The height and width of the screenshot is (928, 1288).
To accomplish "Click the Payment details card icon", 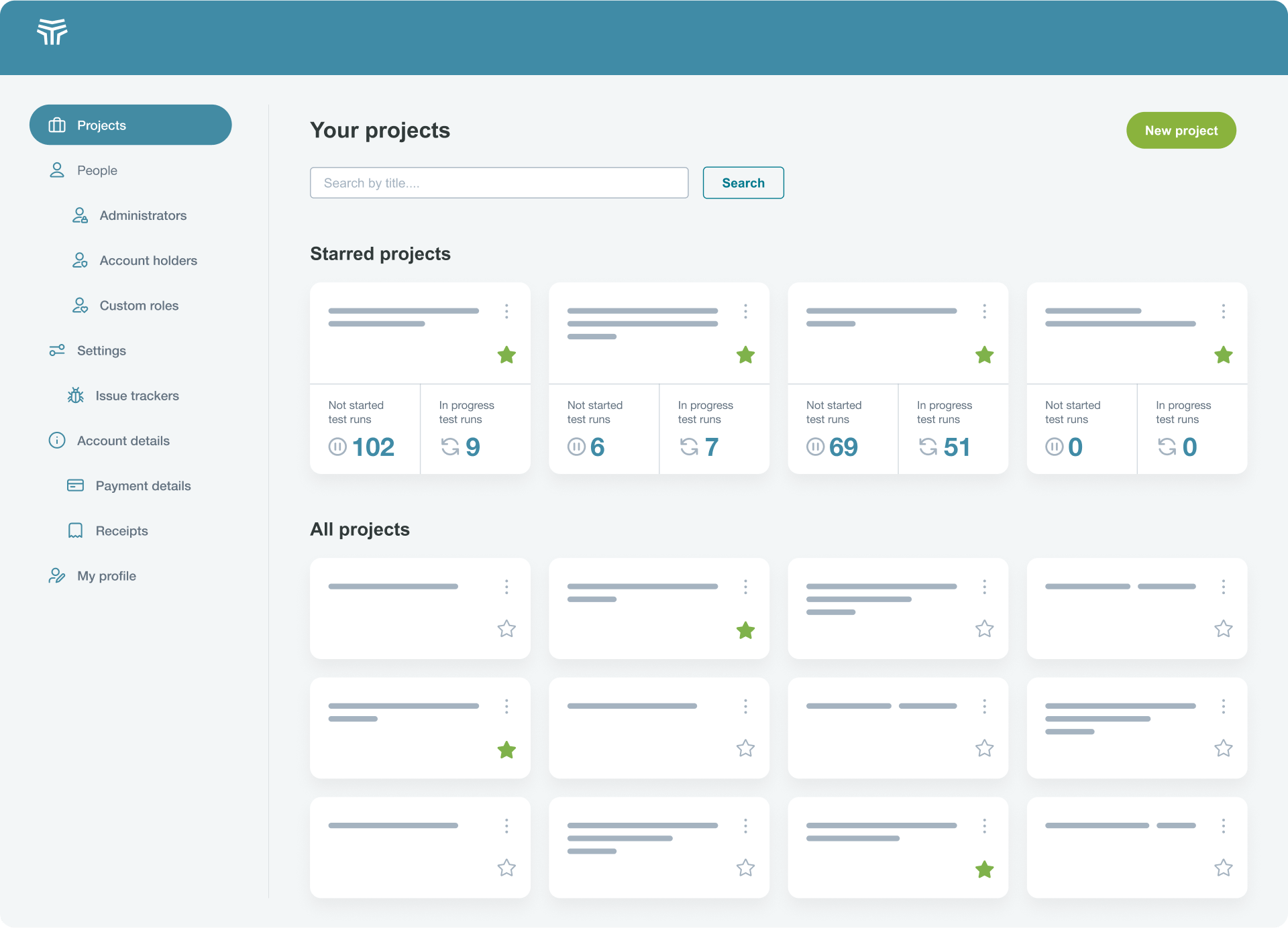I will pos(75,485).
